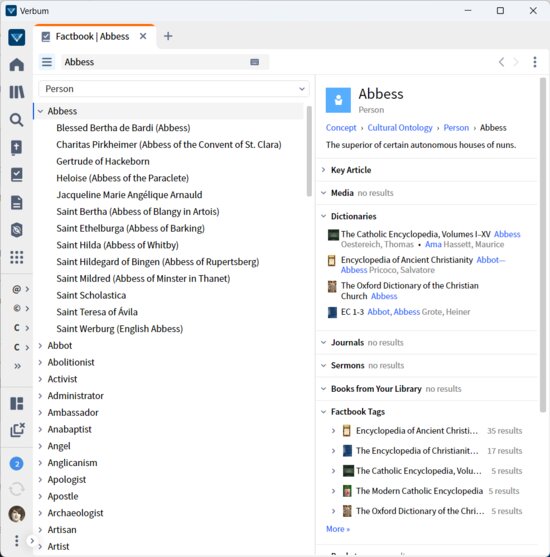This screenshot has height=557, width=550.
Task: Expand the Abbot tree node
Action: (x=41, y=345)
